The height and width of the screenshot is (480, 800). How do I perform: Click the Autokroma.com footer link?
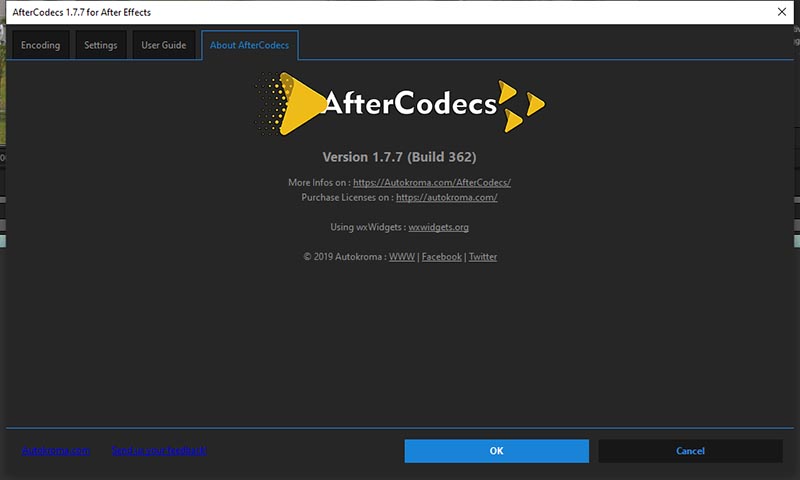coord(56,451)
